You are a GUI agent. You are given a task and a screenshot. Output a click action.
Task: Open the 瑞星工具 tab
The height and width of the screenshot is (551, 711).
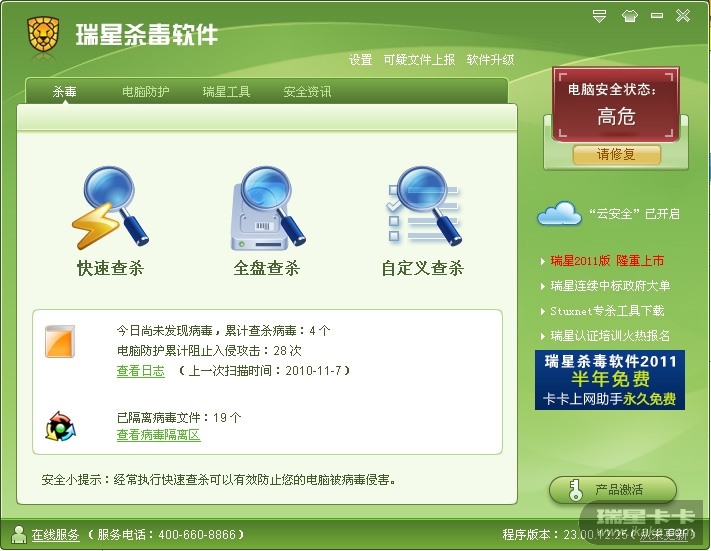226,92
